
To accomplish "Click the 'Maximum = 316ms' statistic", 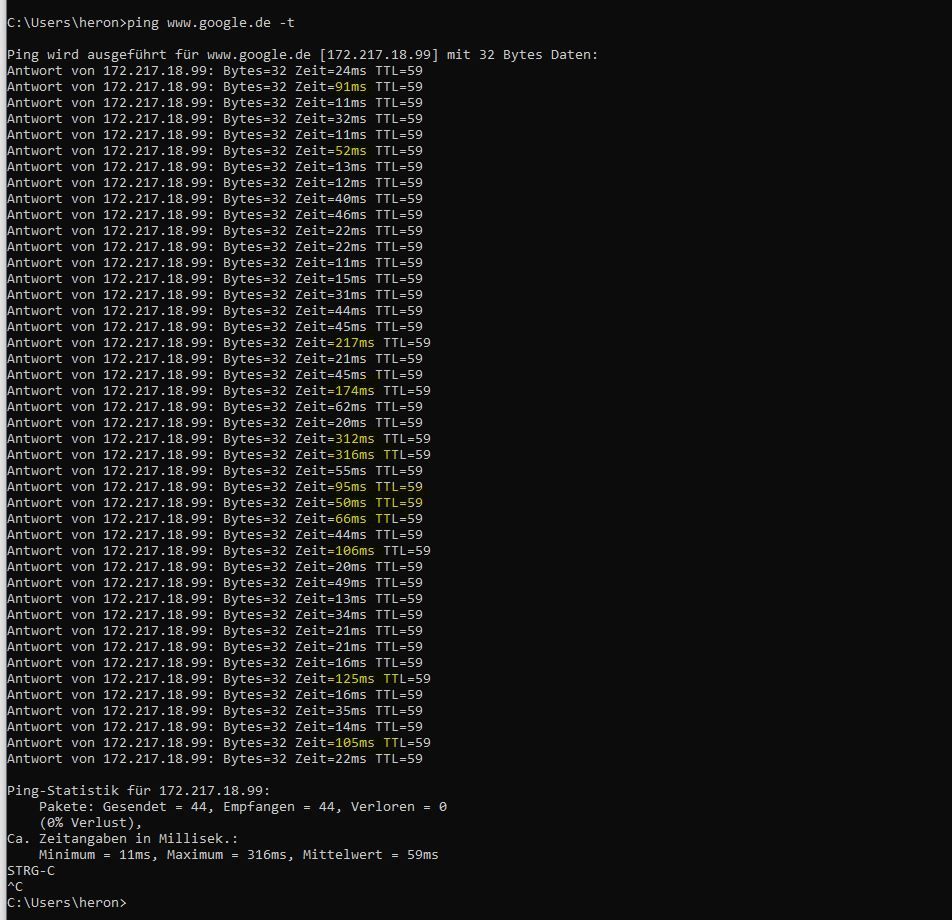I will coord(230,854).
